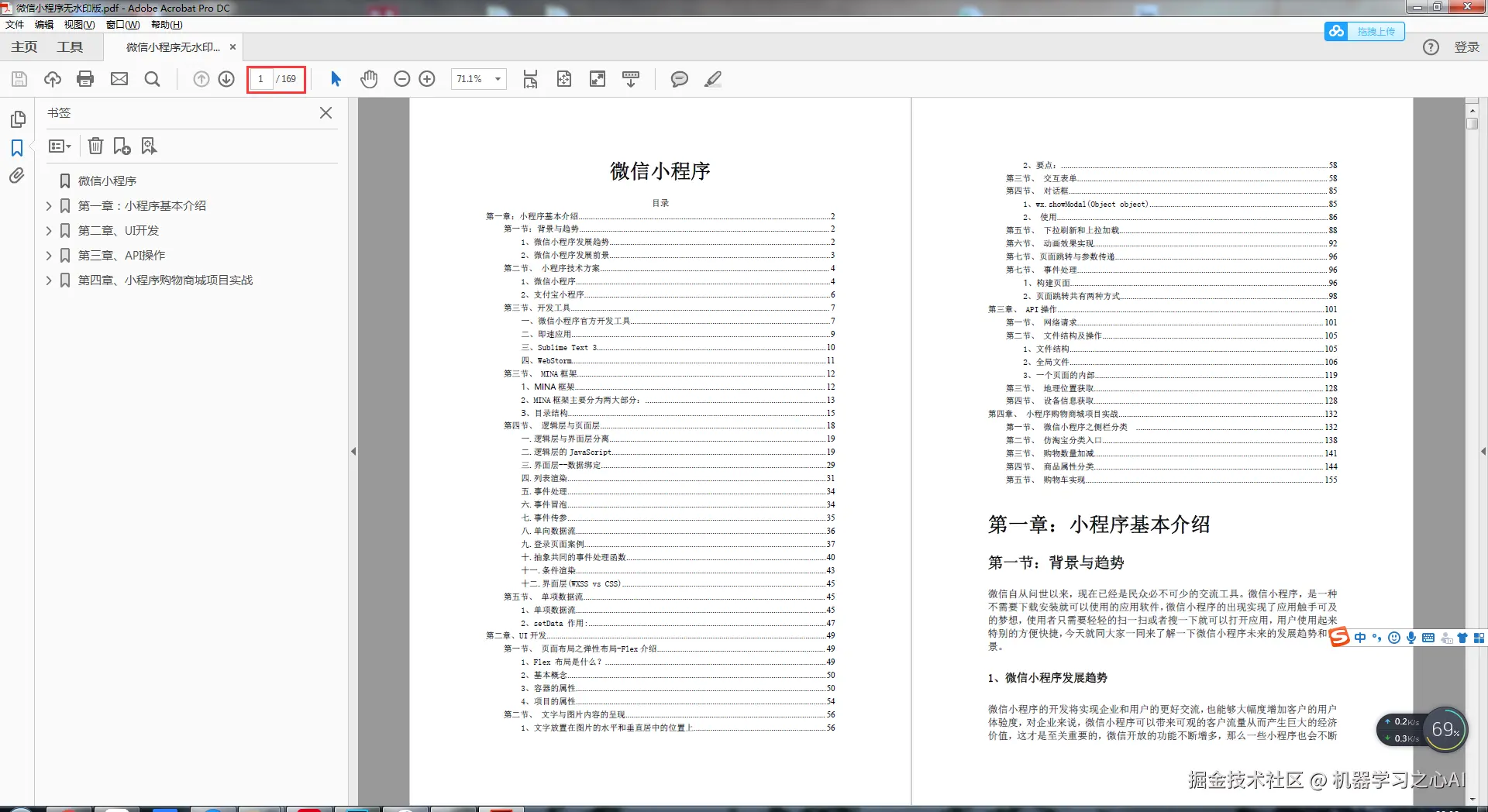Delete selected bookmark trash icon
Screen dimensions: 1488x812
95,146
